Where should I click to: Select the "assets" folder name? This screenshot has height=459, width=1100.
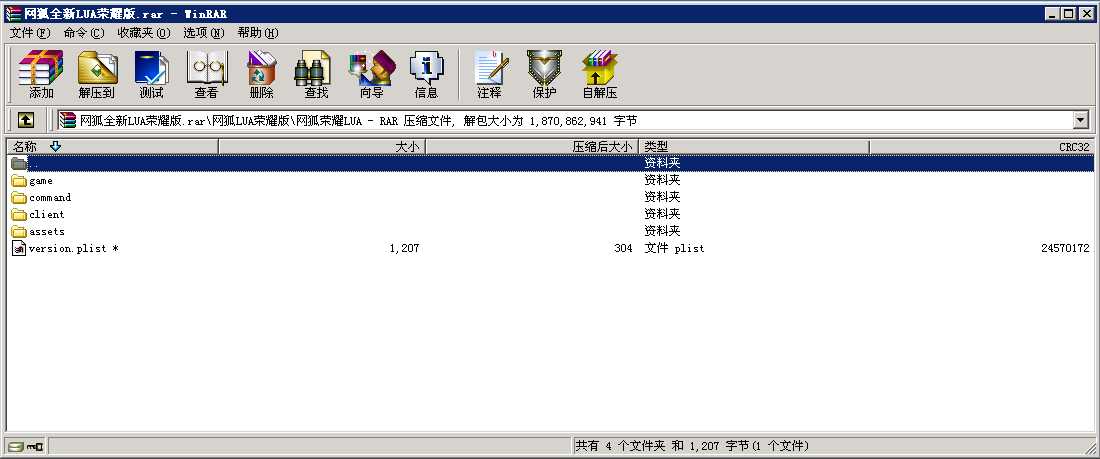46,231
